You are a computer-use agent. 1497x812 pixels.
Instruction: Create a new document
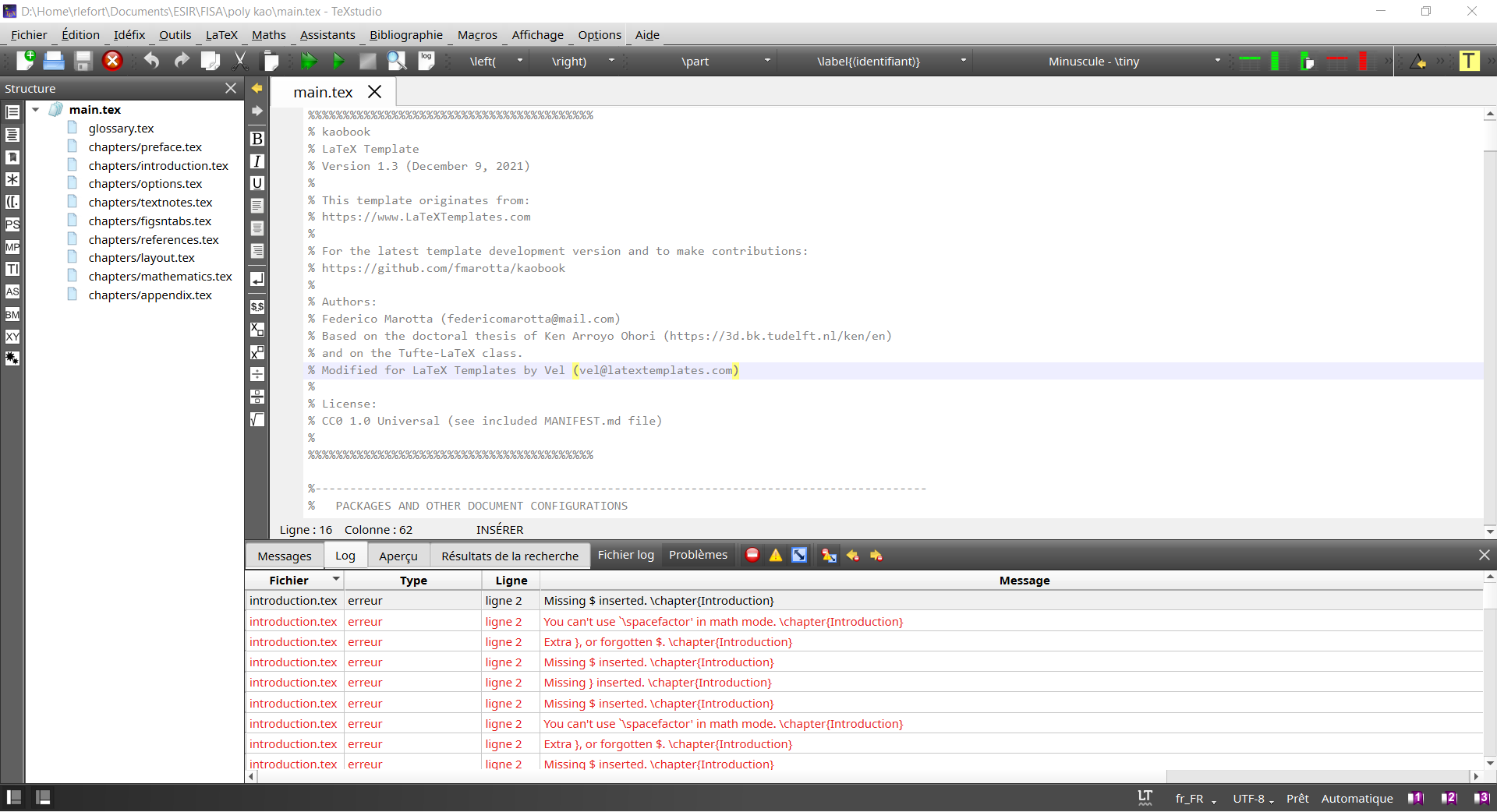point(26,61)
